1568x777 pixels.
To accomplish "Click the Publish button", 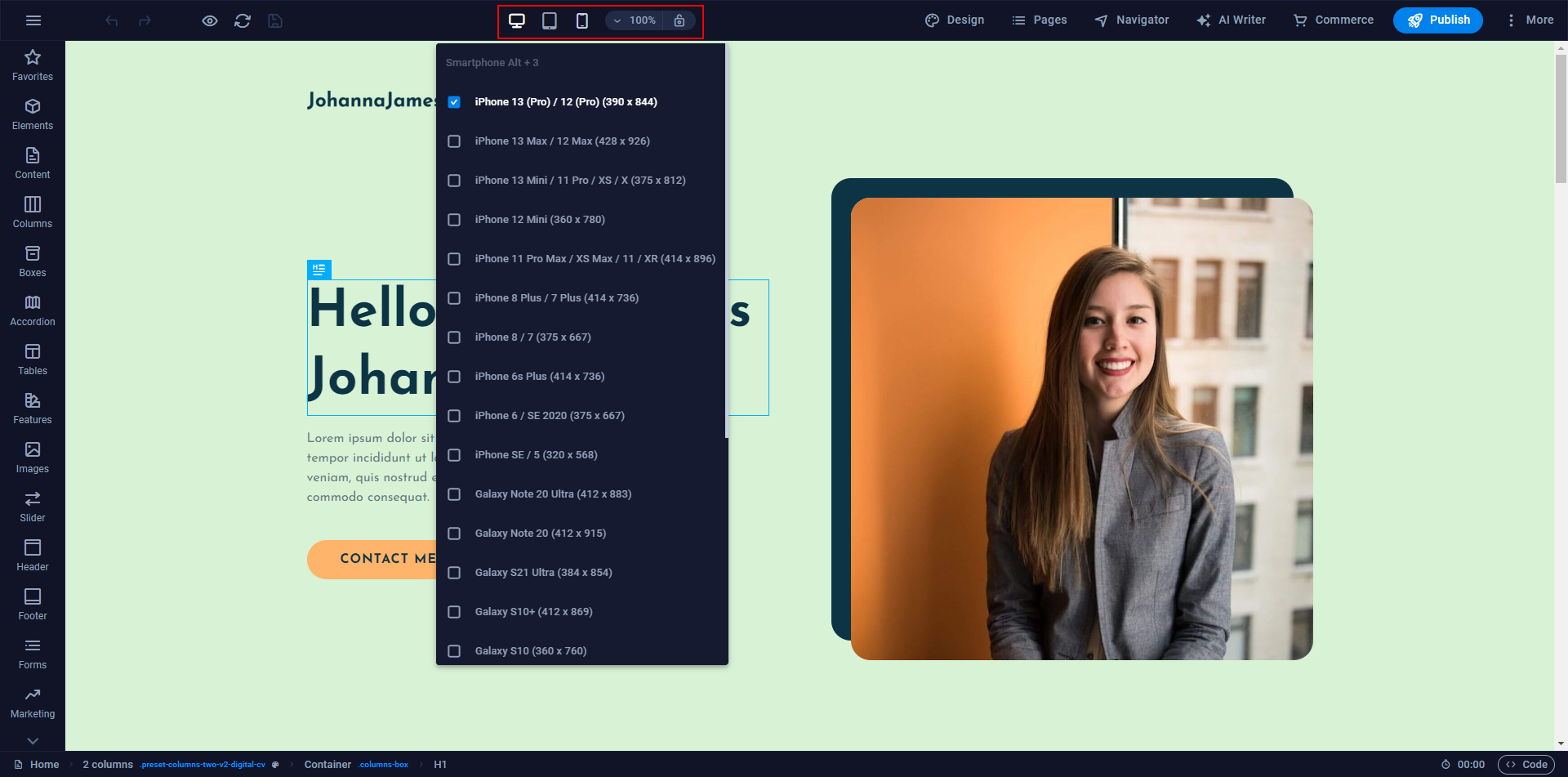I will 1438,20.
